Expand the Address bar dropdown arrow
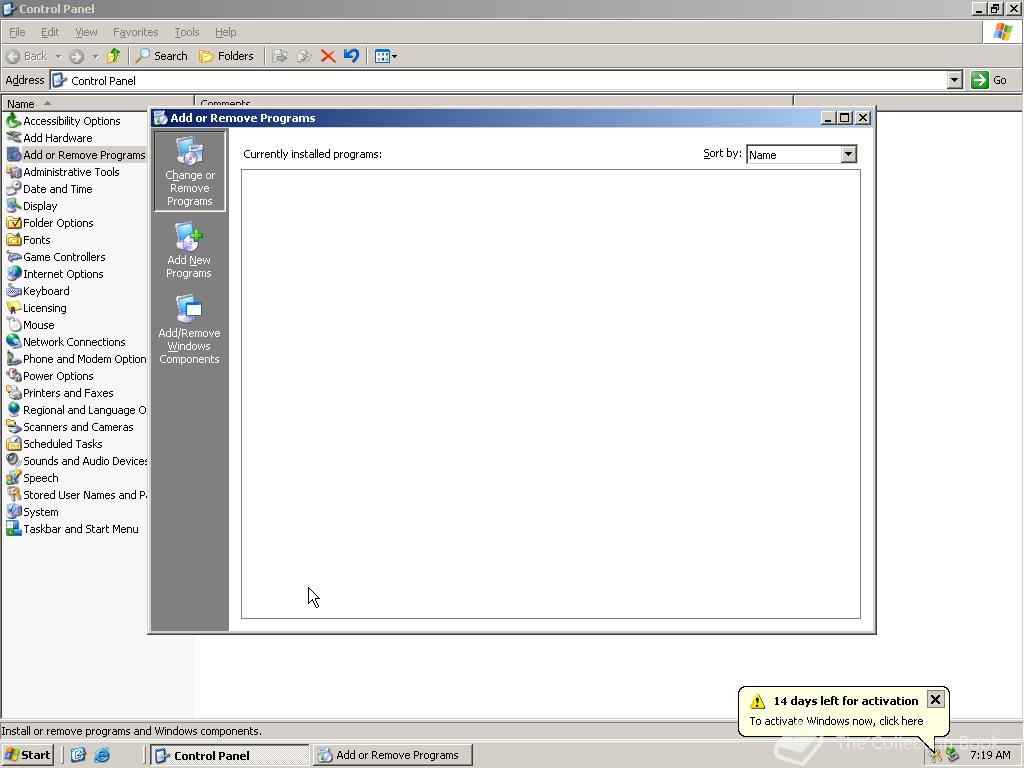Screen dimensions: 1024x768 pos(955,80)
